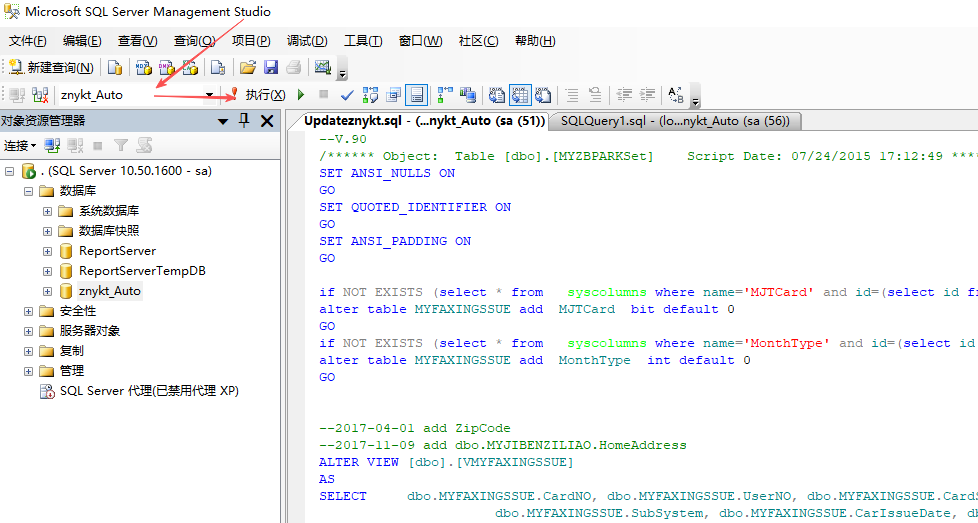
Task: Open the File (文件) menu
Action: tap(27, 41)
